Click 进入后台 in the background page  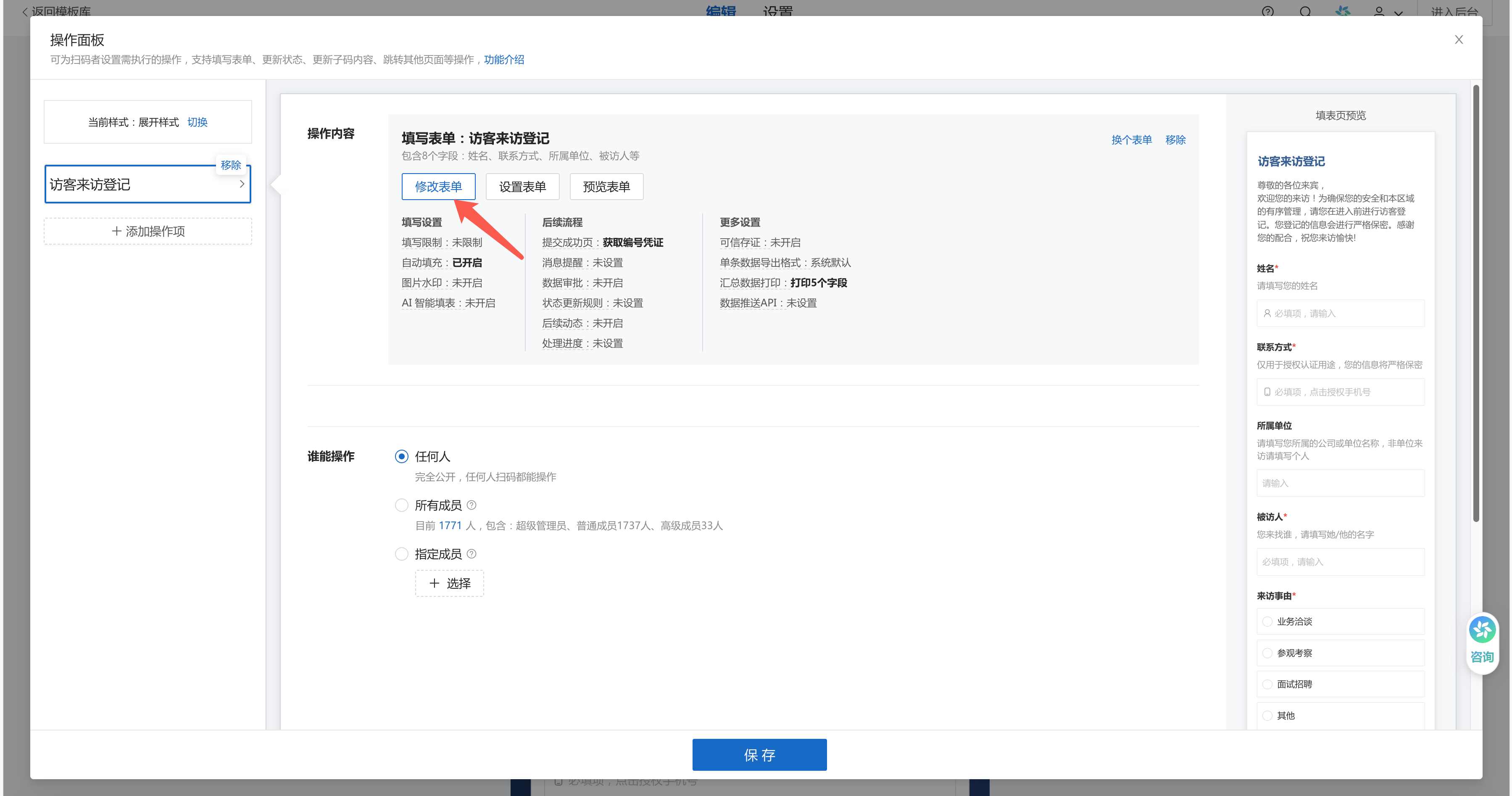pos(1454,11)
